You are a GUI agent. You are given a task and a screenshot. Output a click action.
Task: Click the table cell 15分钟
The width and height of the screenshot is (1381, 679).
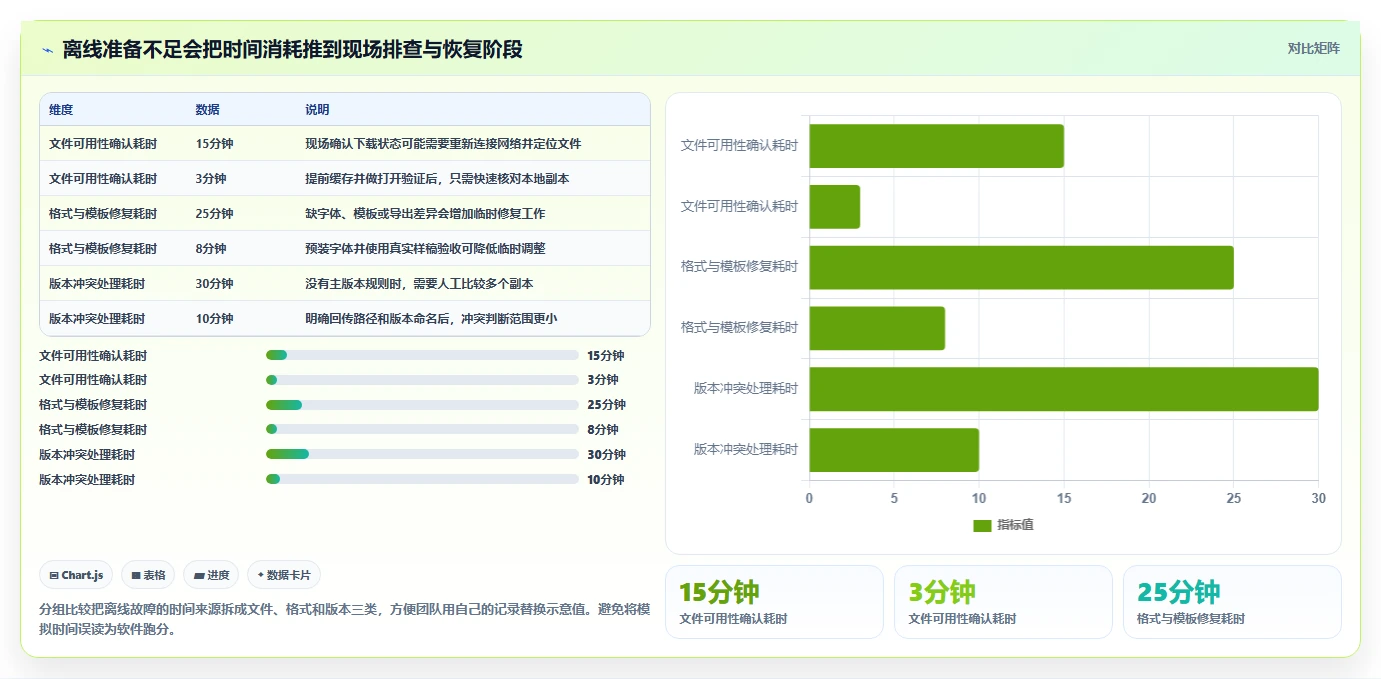click(x=214, y=144)
